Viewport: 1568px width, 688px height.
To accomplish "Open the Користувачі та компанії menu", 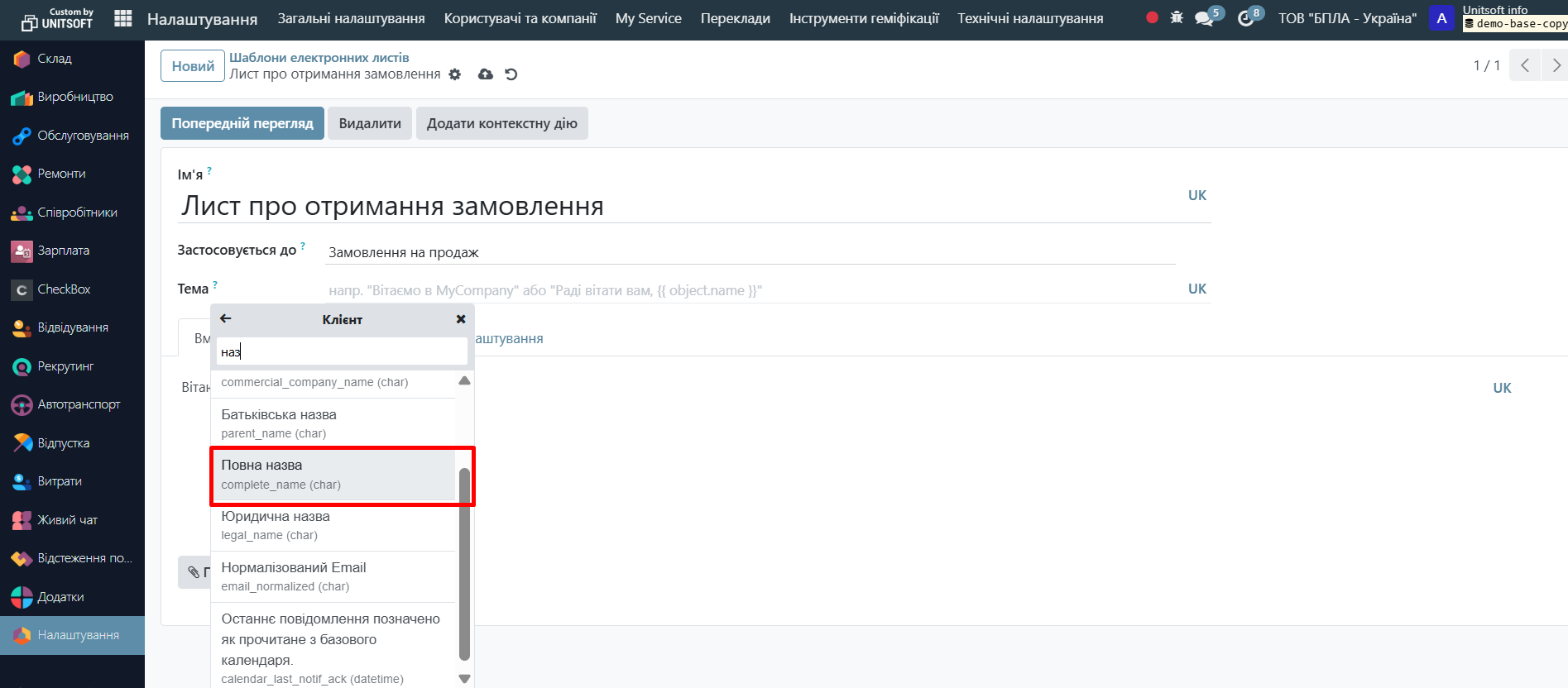I will (x=520, y=18).
